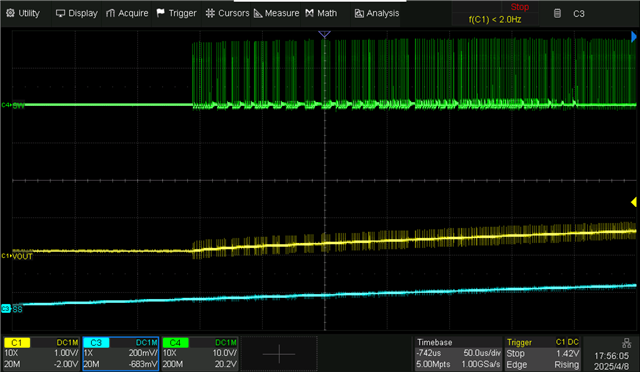Click the f(C1) frequency counter readout

[x=495, y=20]
